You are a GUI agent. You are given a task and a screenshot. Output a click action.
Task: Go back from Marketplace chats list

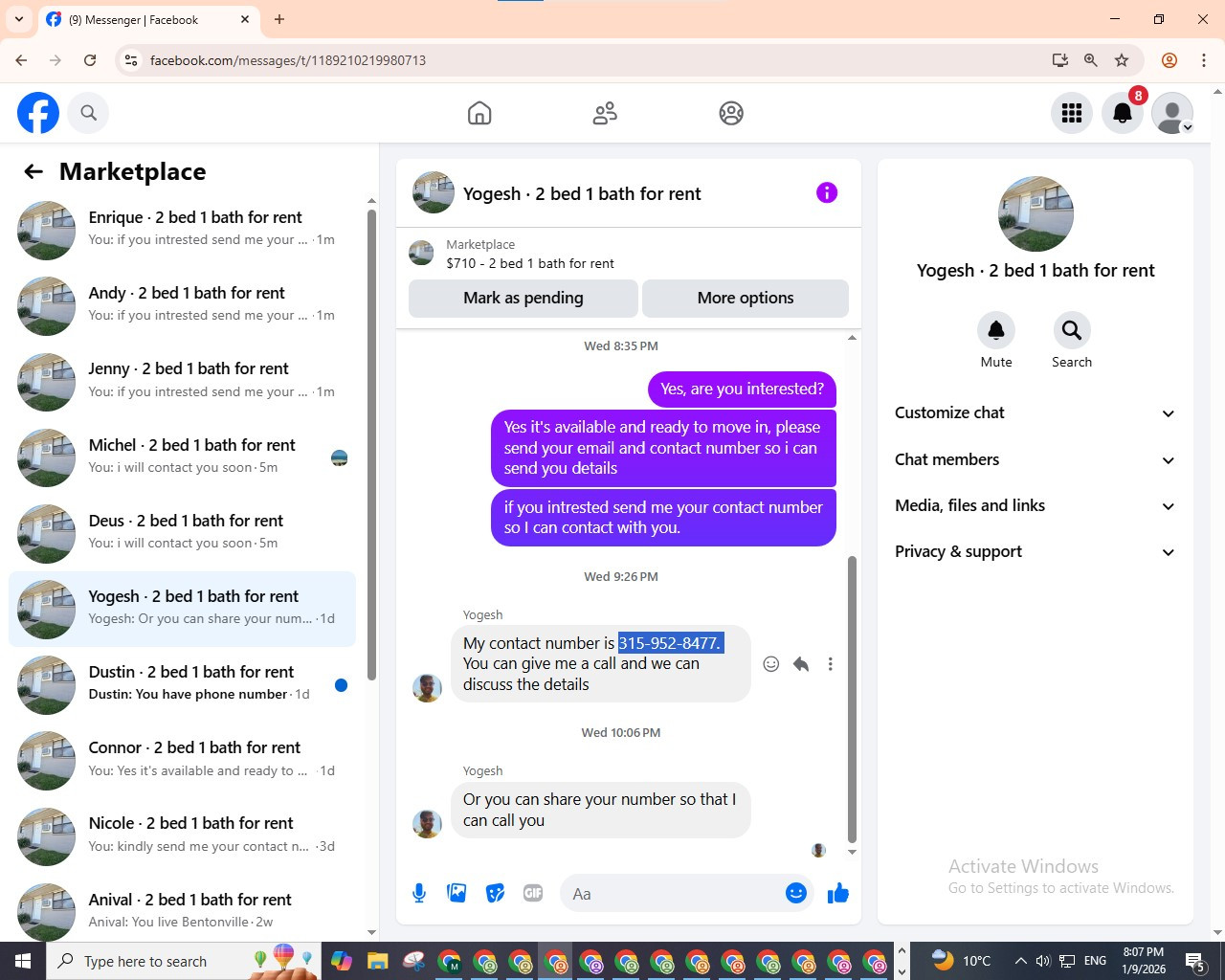click(x=33, y=171)
